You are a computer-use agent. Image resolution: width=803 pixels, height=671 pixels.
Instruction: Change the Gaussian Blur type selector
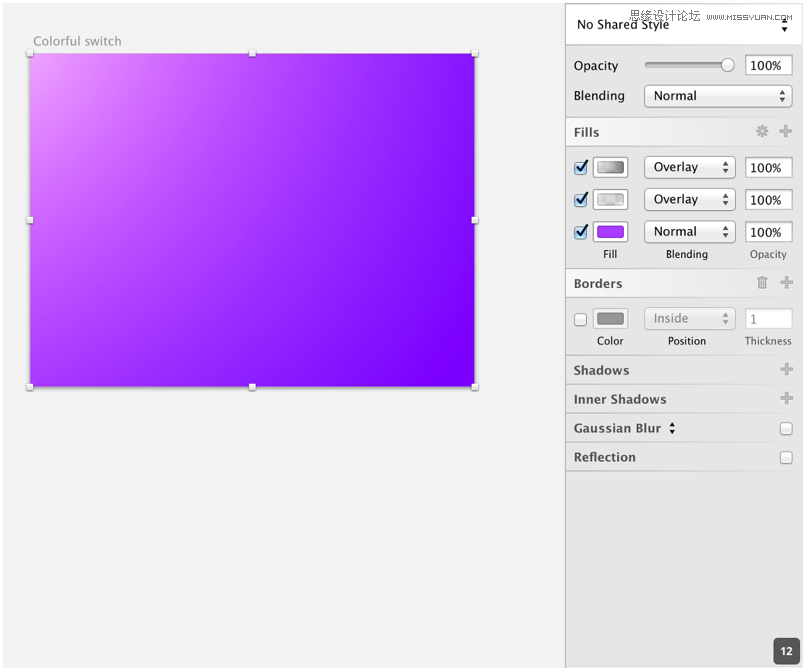point(672,428)
